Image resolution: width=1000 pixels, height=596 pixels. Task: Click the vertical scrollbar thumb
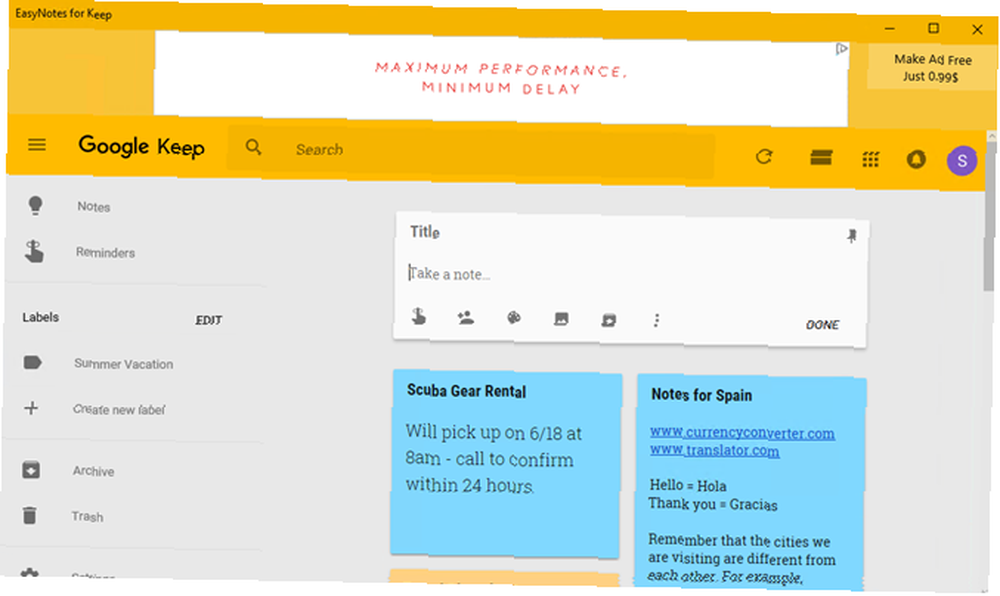click(x=989, y=215)
